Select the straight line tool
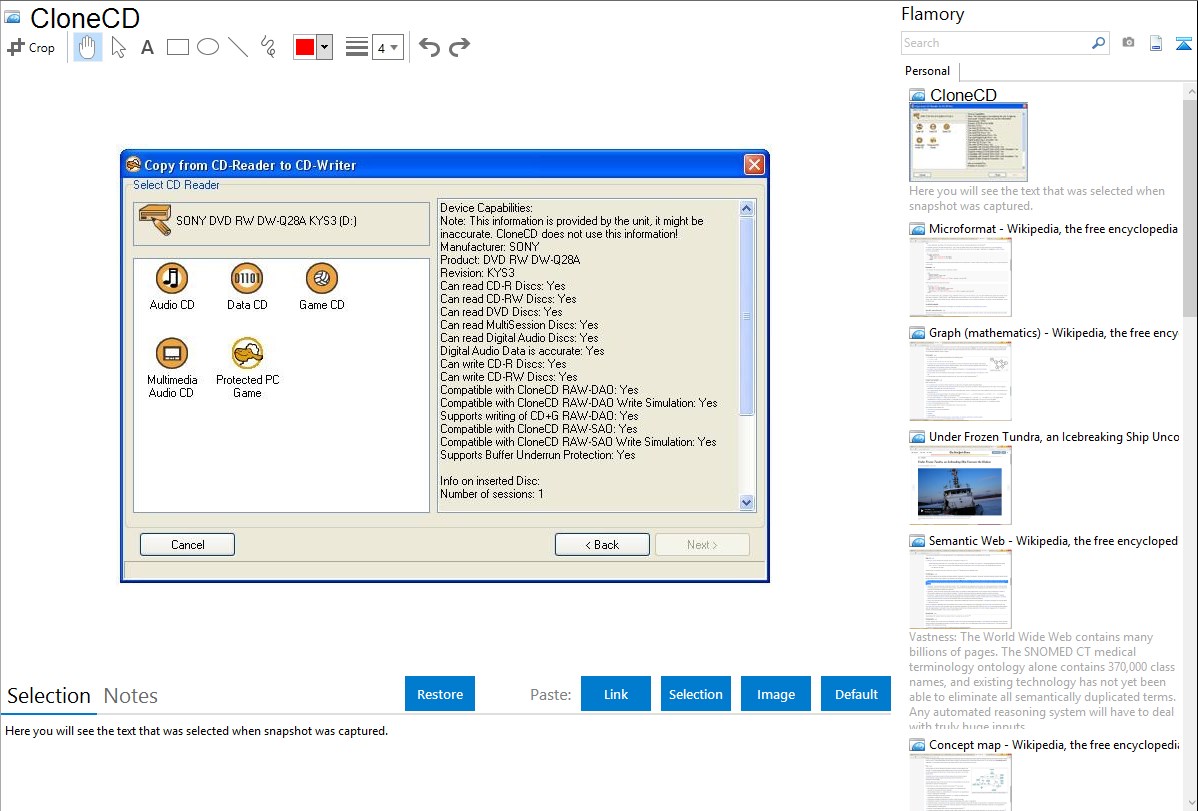 click(x=238, y=47)
